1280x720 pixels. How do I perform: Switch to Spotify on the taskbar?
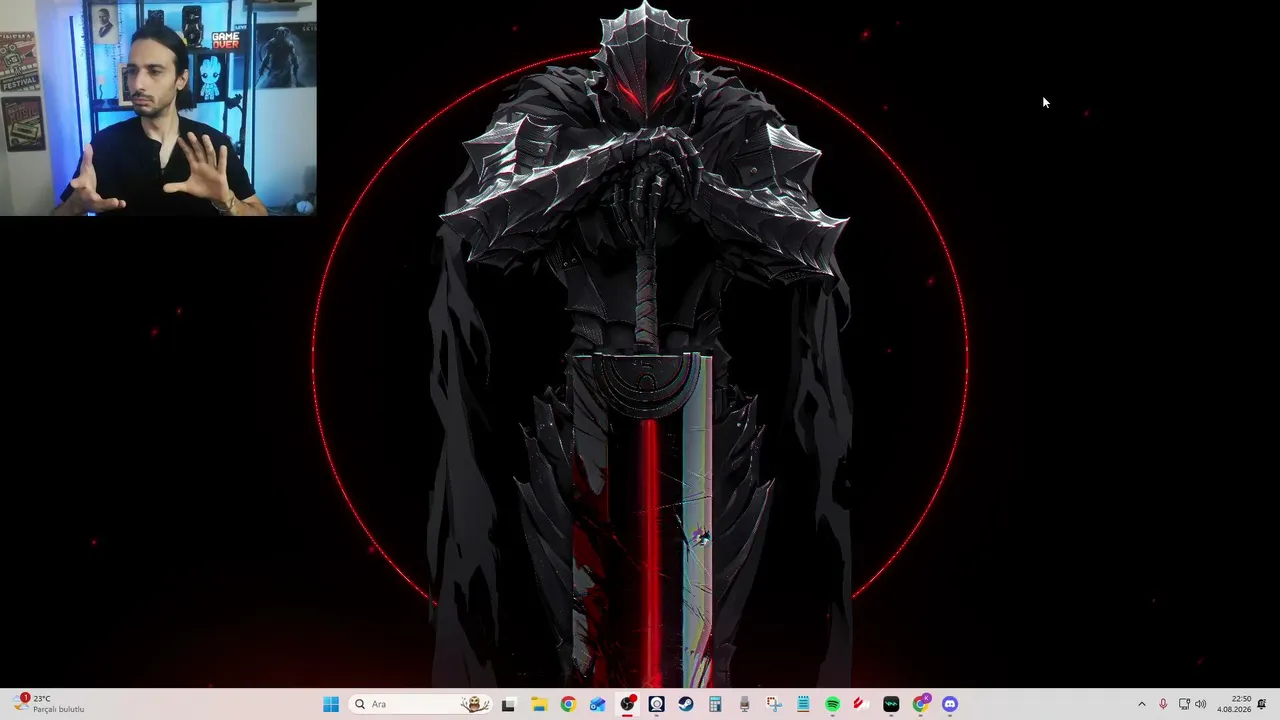click(833, 704)
